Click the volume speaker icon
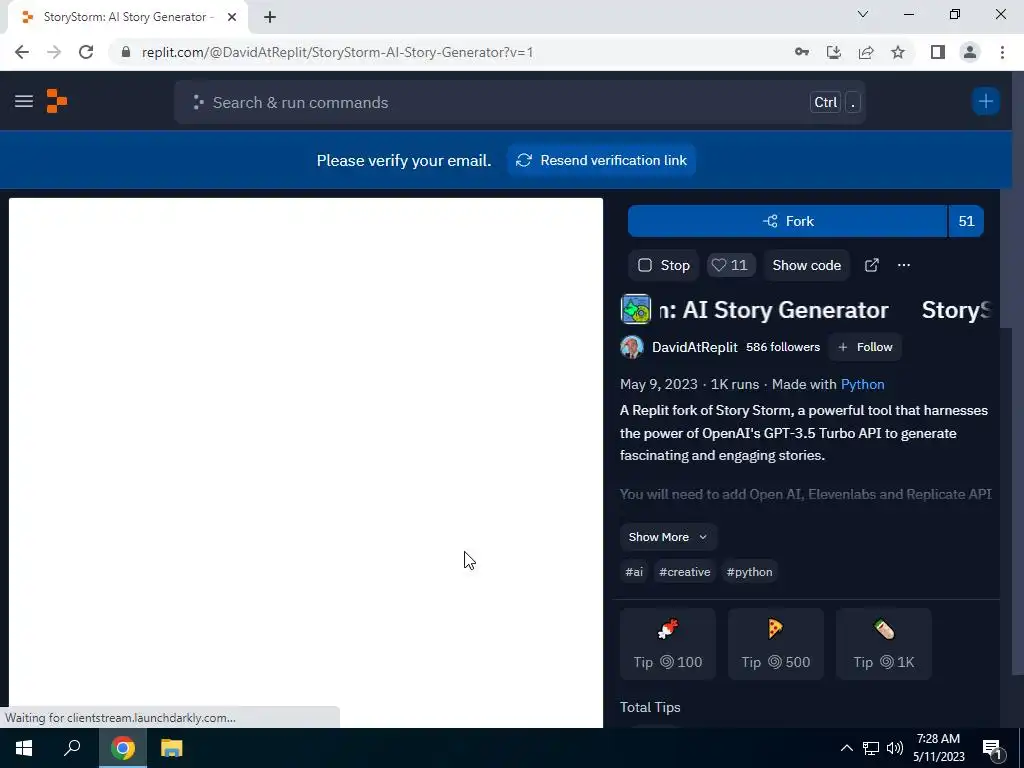 (x=895, y=748)
